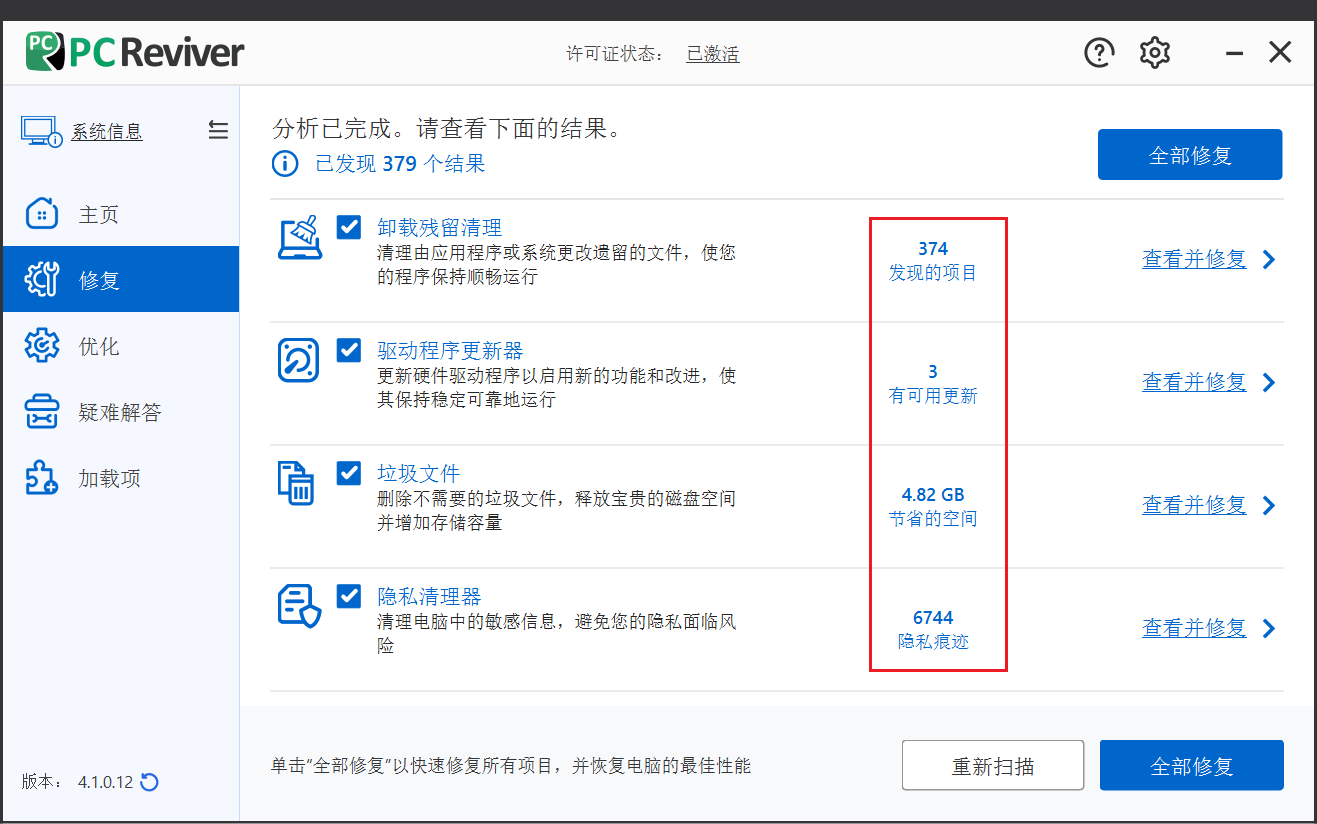Open the help question mark icon
Screen dimensions: 1317x824
pos(1099,53)
